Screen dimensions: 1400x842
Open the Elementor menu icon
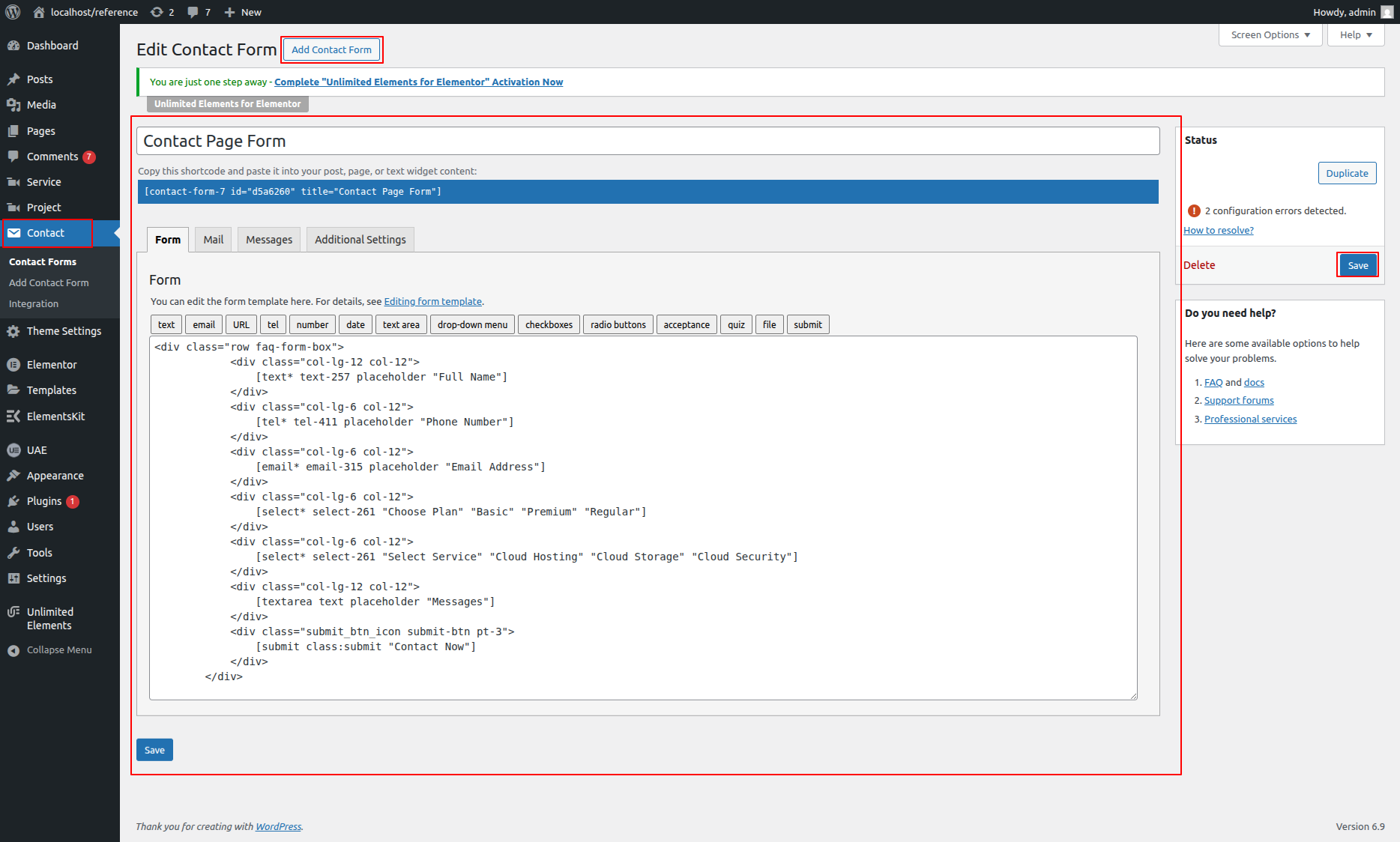click(x=13, y=365)
